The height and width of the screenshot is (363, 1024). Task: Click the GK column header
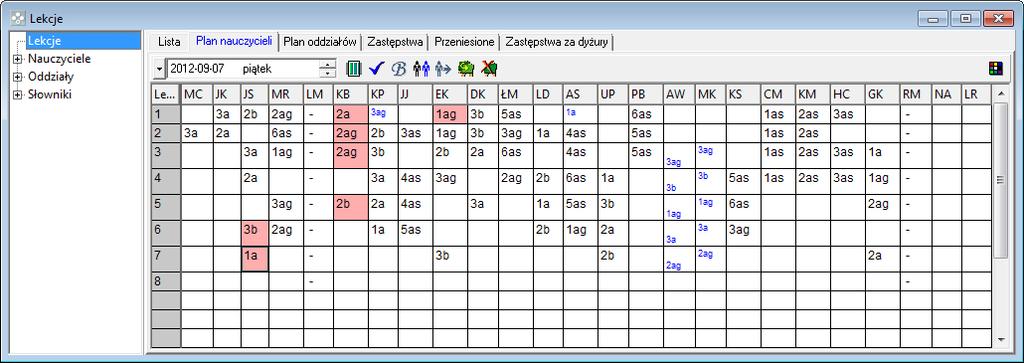pyautogui.click(x=882, y=94)
